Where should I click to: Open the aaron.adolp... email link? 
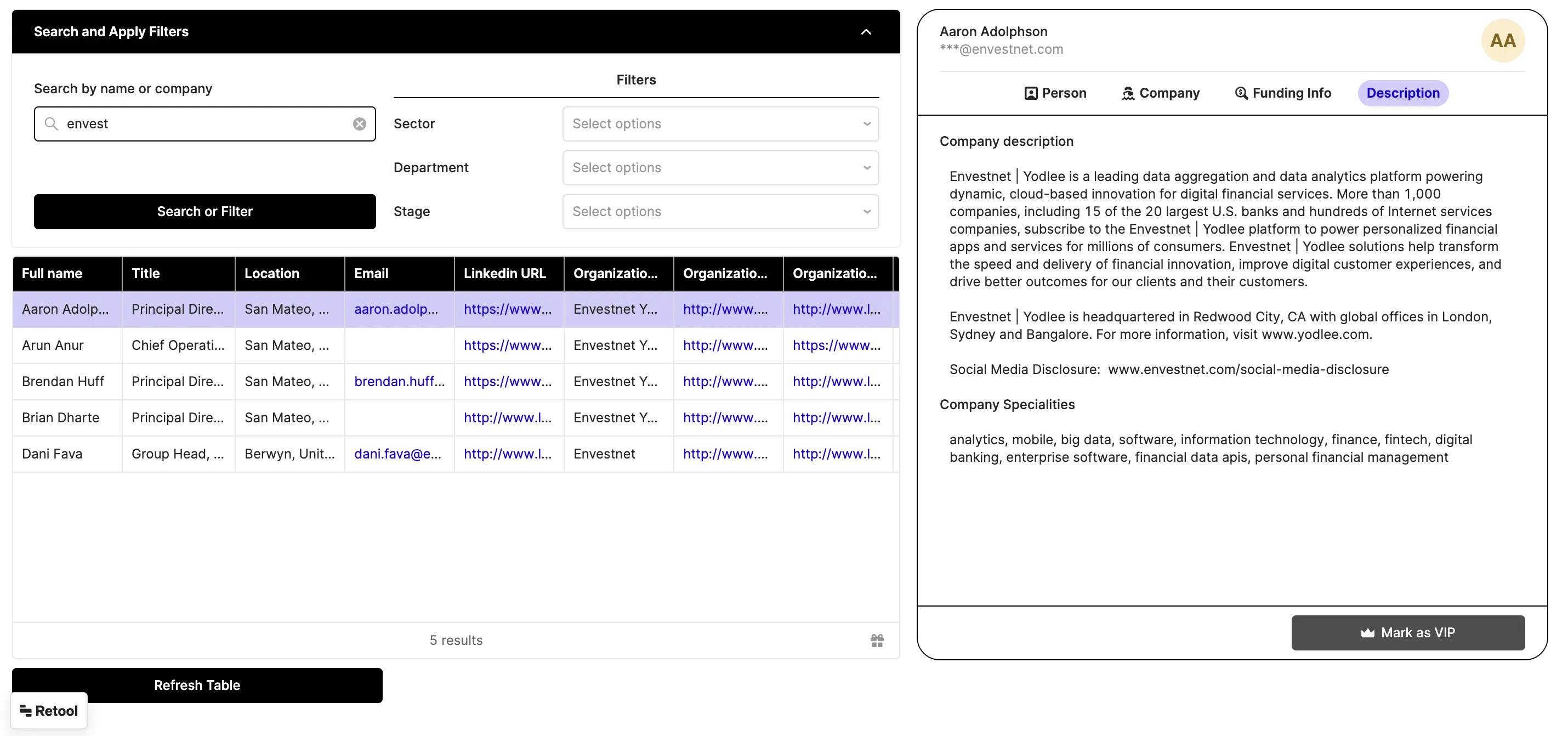(x=396, y=309)
